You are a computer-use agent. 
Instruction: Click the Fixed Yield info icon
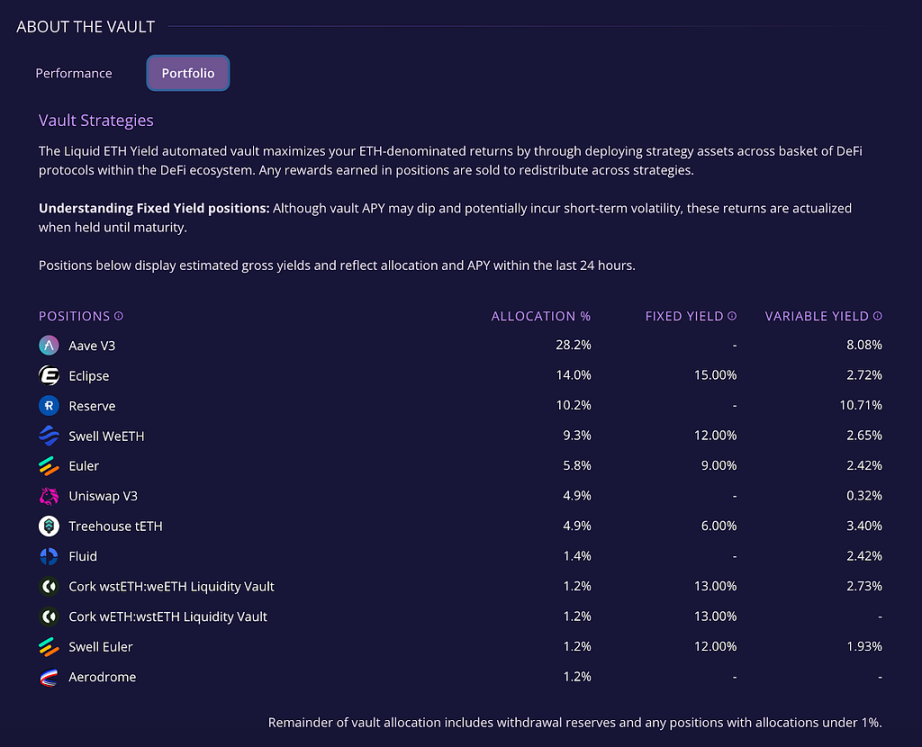(732, 316)
